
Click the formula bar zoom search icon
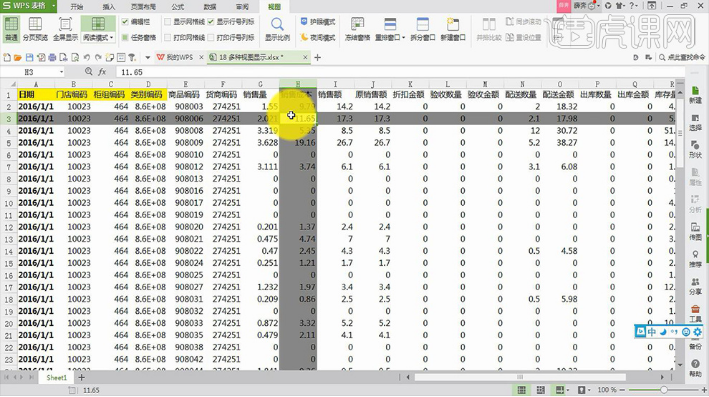click(89, 72)
